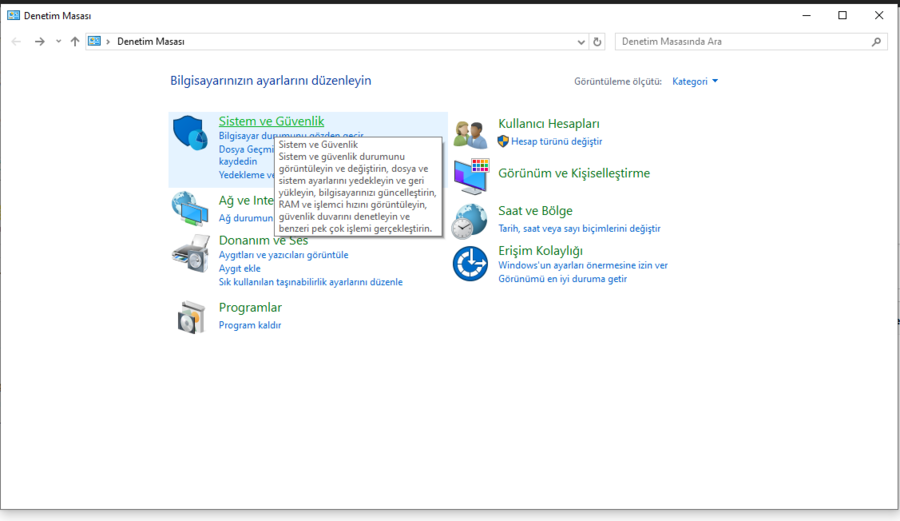900x521 pixels.
Task: Click the shield icon beside Hesap türünü değiştir
Action: coord(503,141)
